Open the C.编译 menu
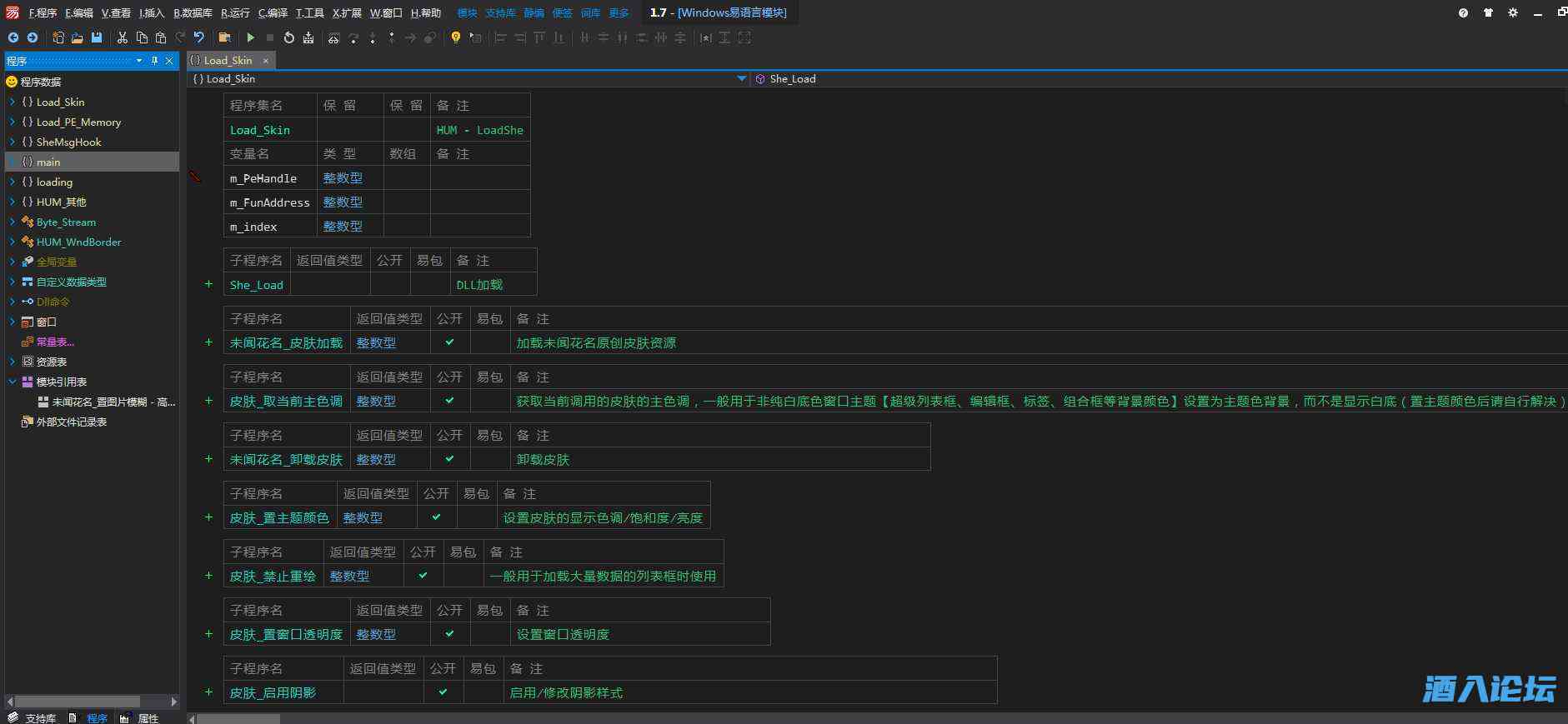This screenshot has height=724, width=1568. coord(273,12)
